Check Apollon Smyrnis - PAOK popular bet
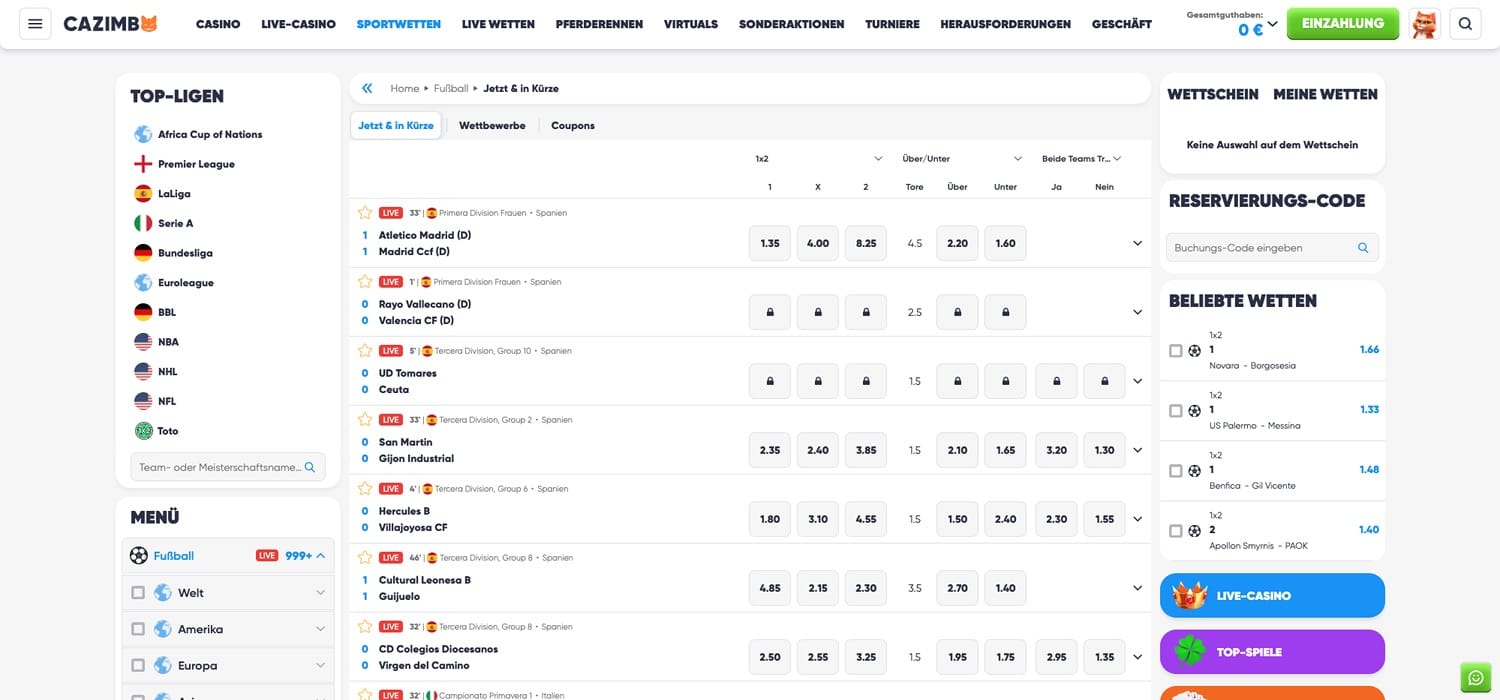 [1176, 531]
